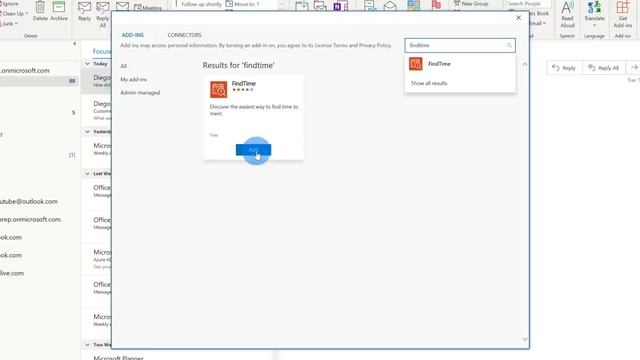The height and width of the screenshot is (360, 640).
Task: Click the Forward envelope icon in ribbon
Action: (122, 7)
